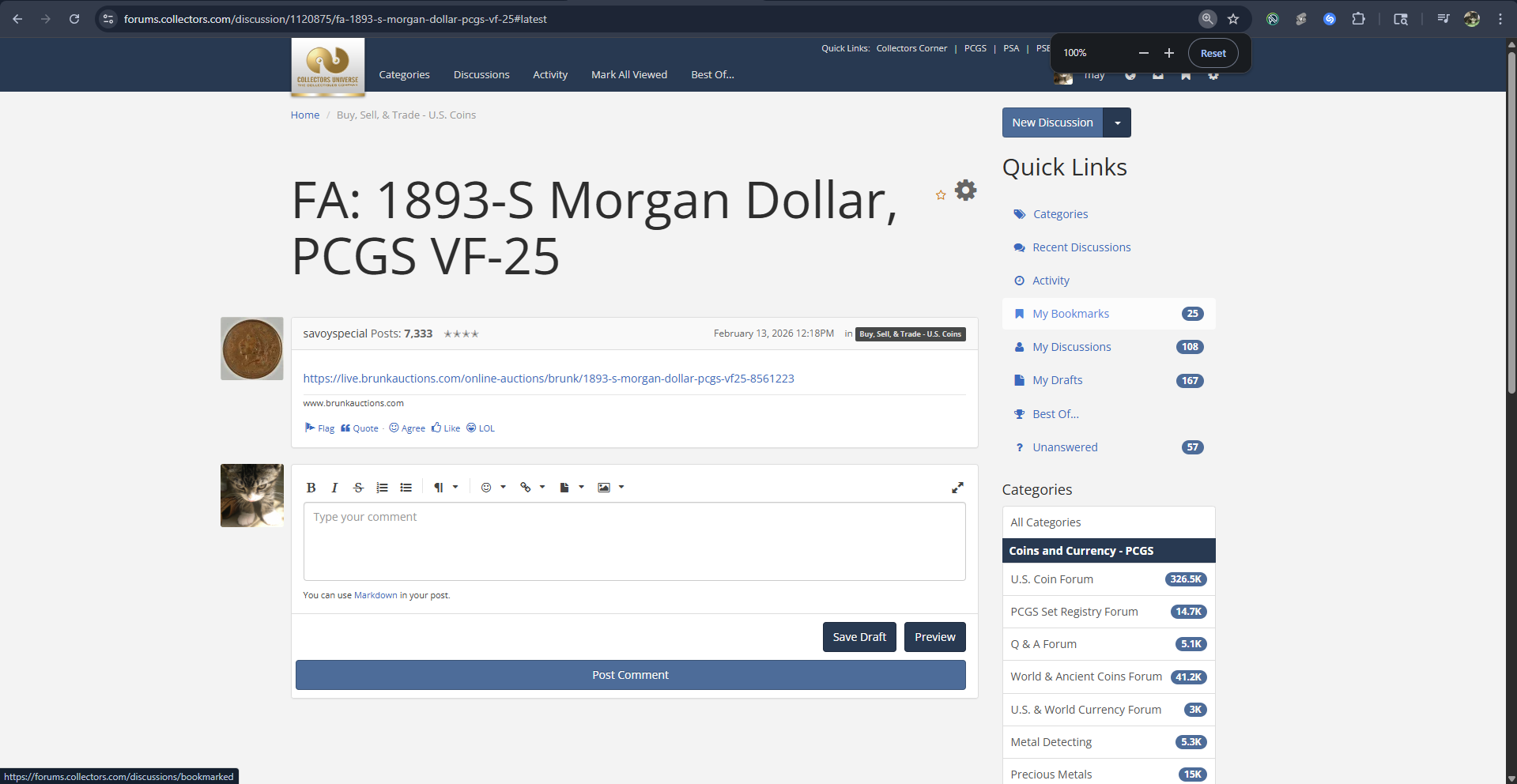Open the blue Shazam extension icon
Viewport: 1517px width, 784px height.
coord(1330,19)
